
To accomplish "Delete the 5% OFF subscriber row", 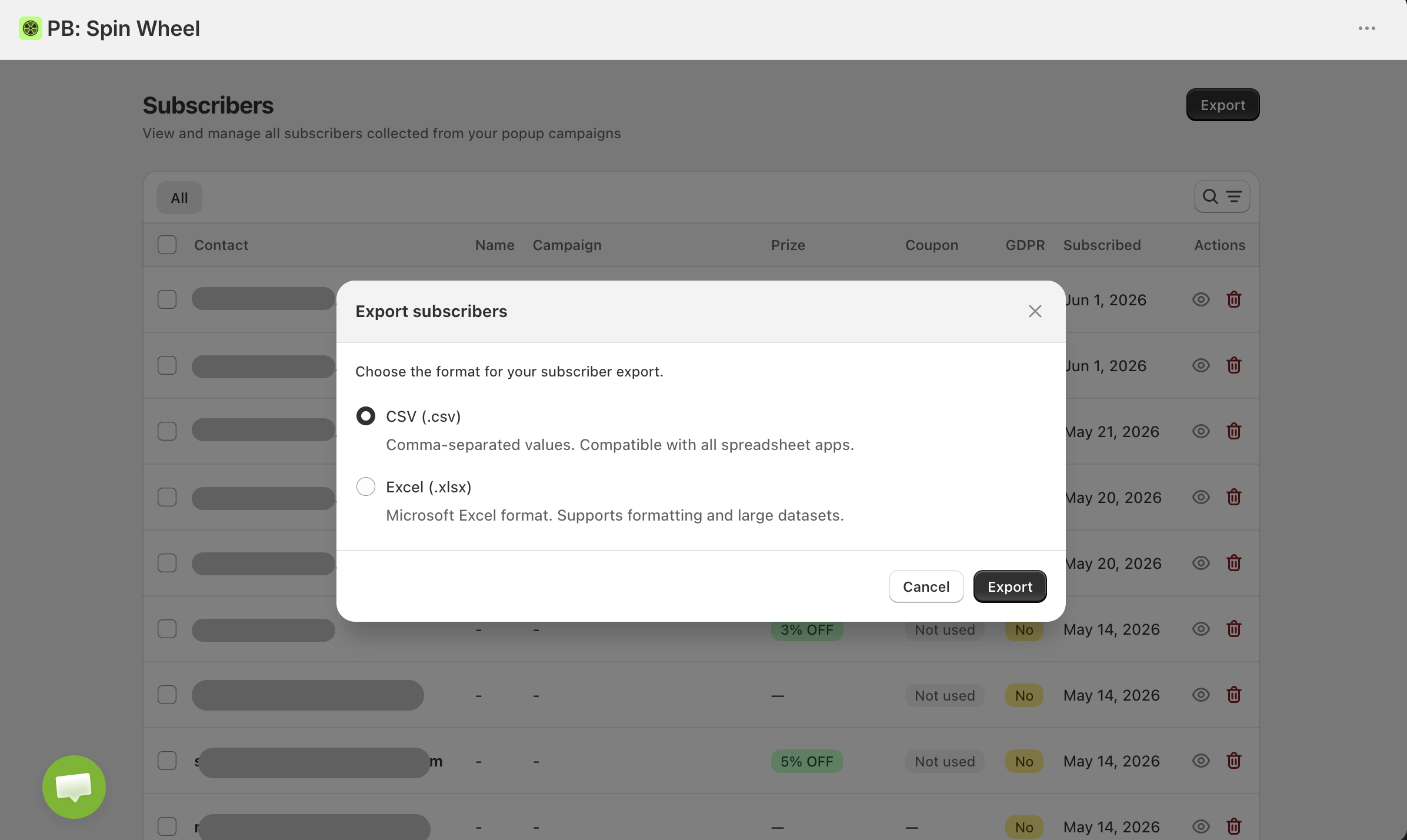I will [x=1234, y=761].
